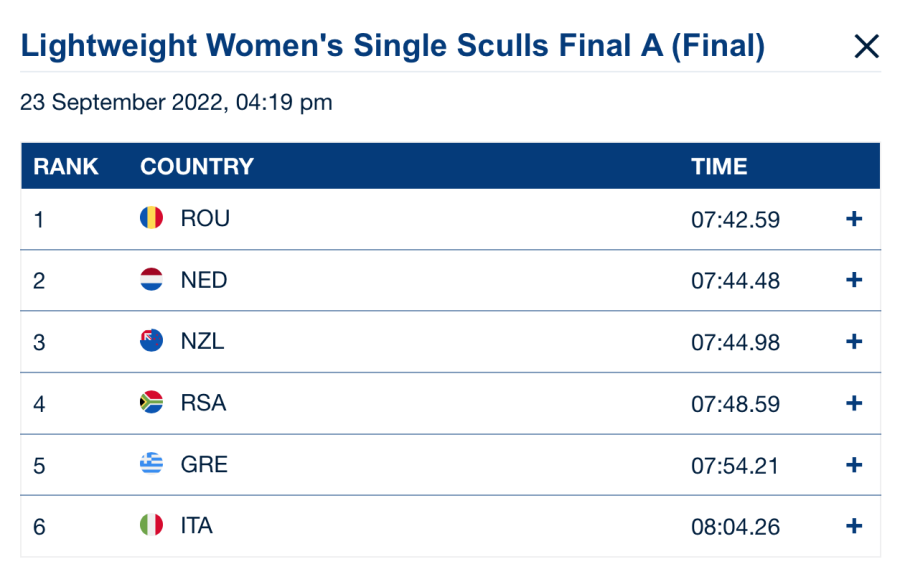Show details for ITA using plus
Image resolution: width=900 pixels, height=577 pixels.
(854, 526)
